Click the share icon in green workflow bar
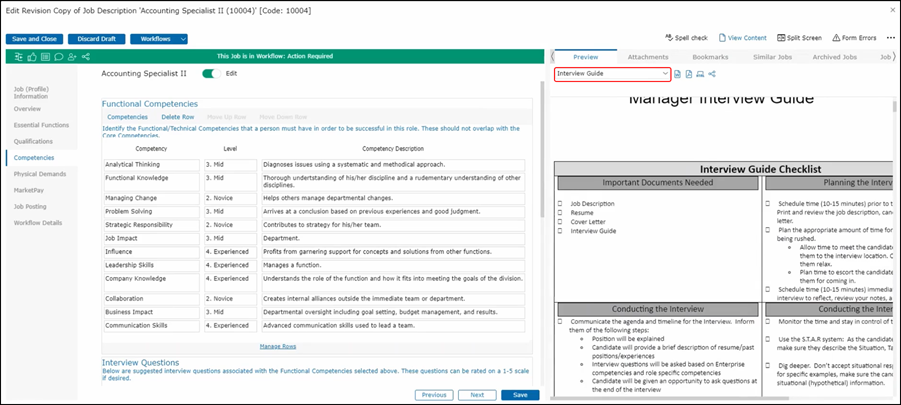 [84, 56]
